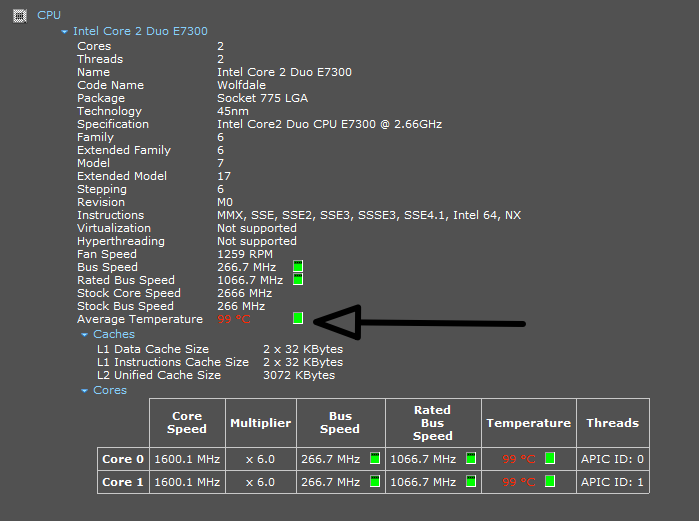
Task: Click the APIC ID: 1 cell
Action: pyautogui.click(x=613, y=482)
